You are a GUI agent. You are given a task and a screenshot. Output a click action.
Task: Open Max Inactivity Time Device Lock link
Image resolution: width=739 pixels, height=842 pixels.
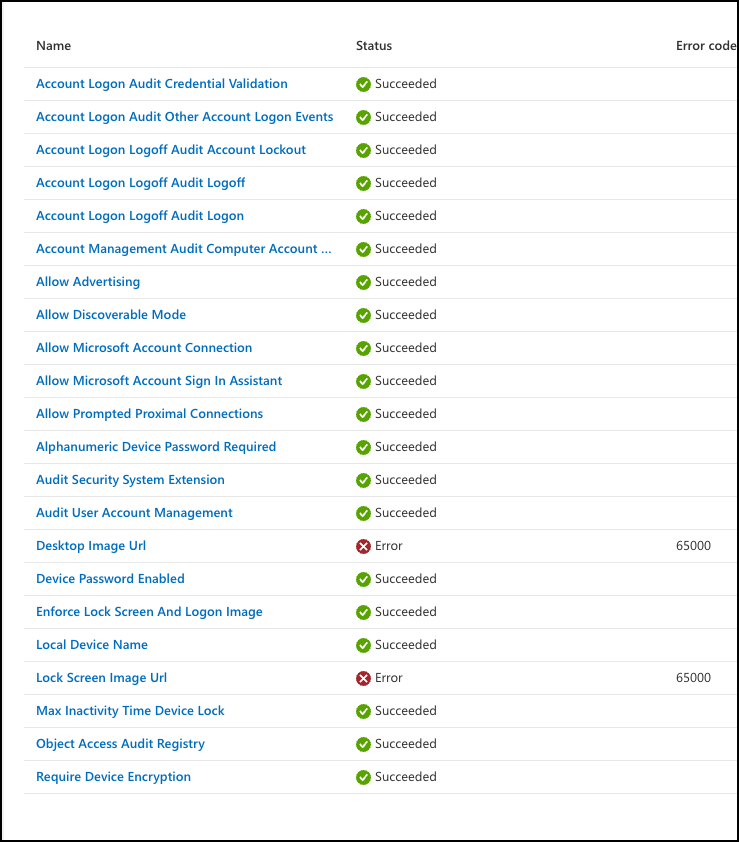[x=130, y=711]
